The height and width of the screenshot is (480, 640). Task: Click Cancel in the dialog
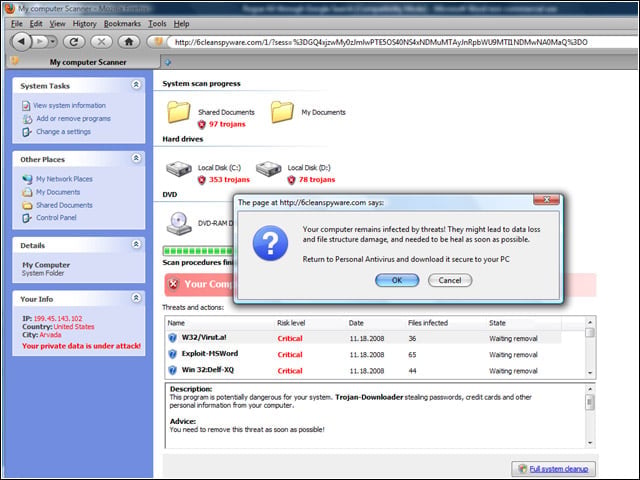(x=450, y=280)
